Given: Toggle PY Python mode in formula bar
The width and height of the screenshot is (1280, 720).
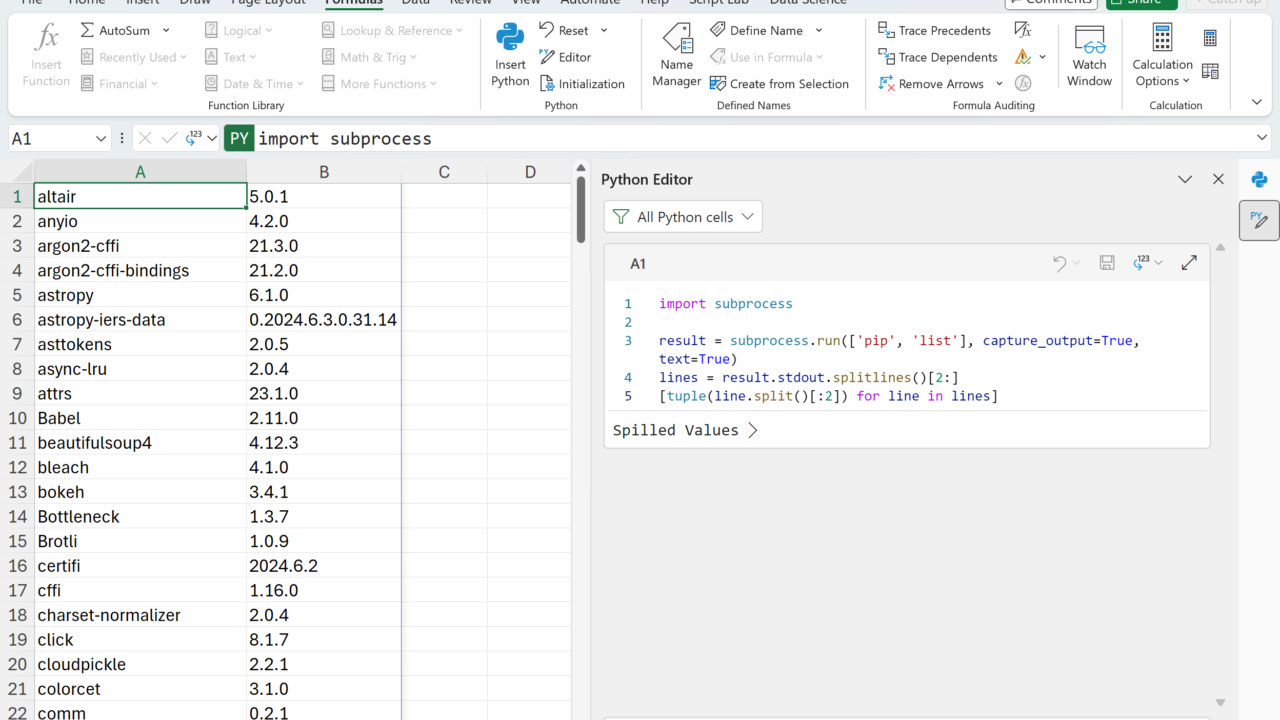Looking at the screenshot, I should 239,139.
